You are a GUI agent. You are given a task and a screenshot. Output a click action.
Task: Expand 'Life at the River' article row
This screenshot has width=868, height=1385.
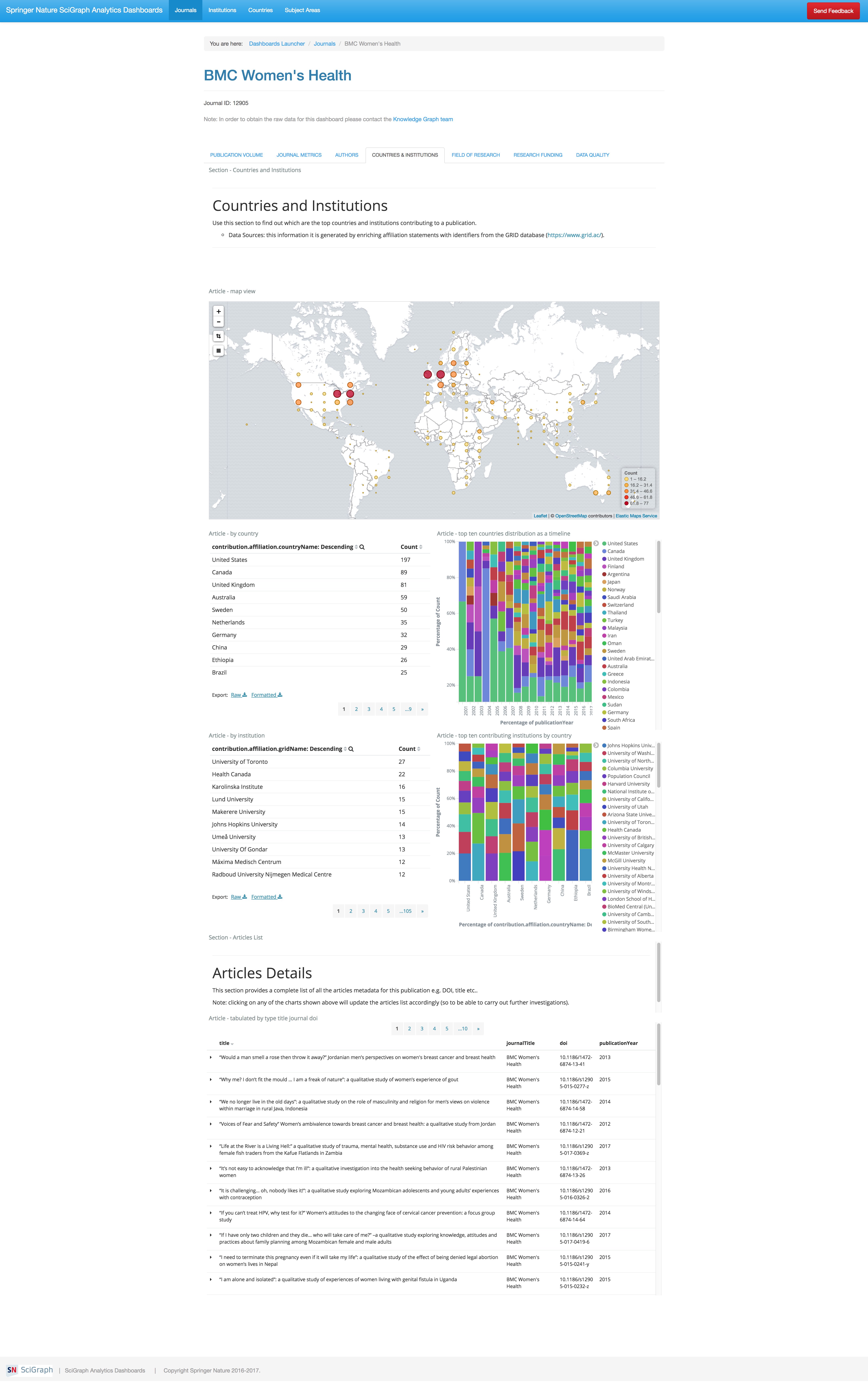click(211, 1146)
